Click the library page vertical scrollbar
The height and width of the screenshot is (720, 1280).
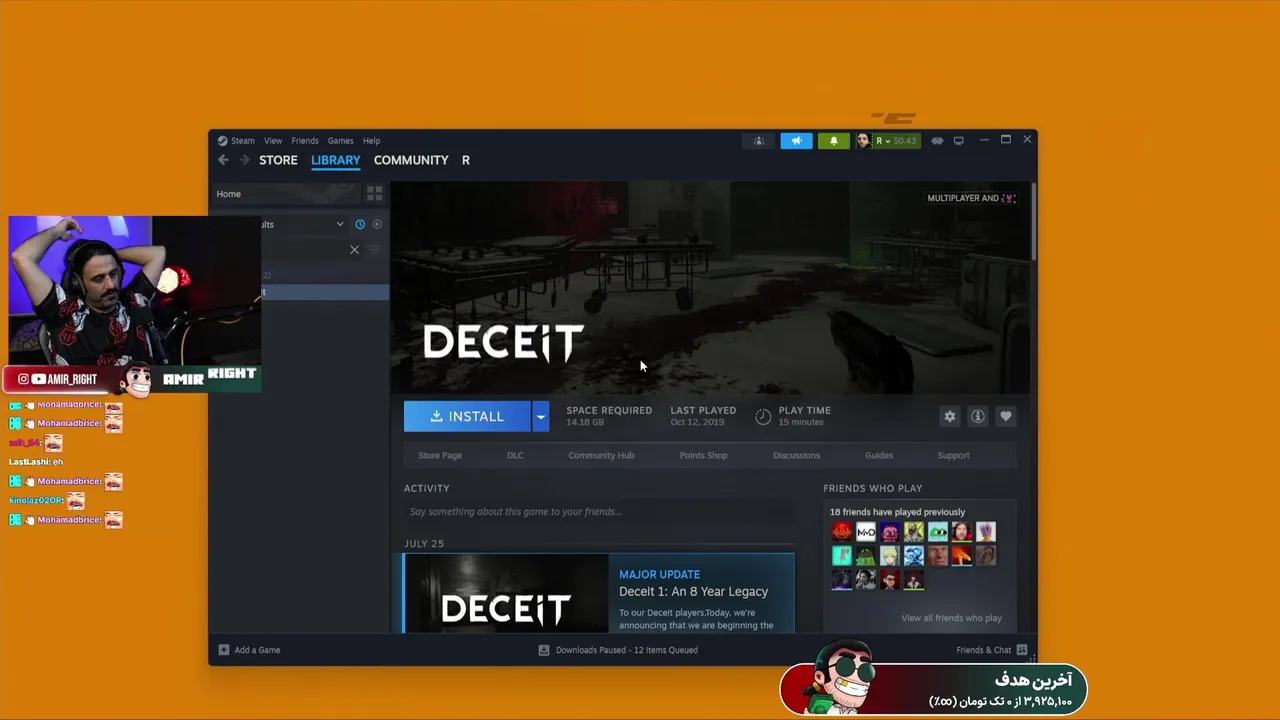point(1033,224)
